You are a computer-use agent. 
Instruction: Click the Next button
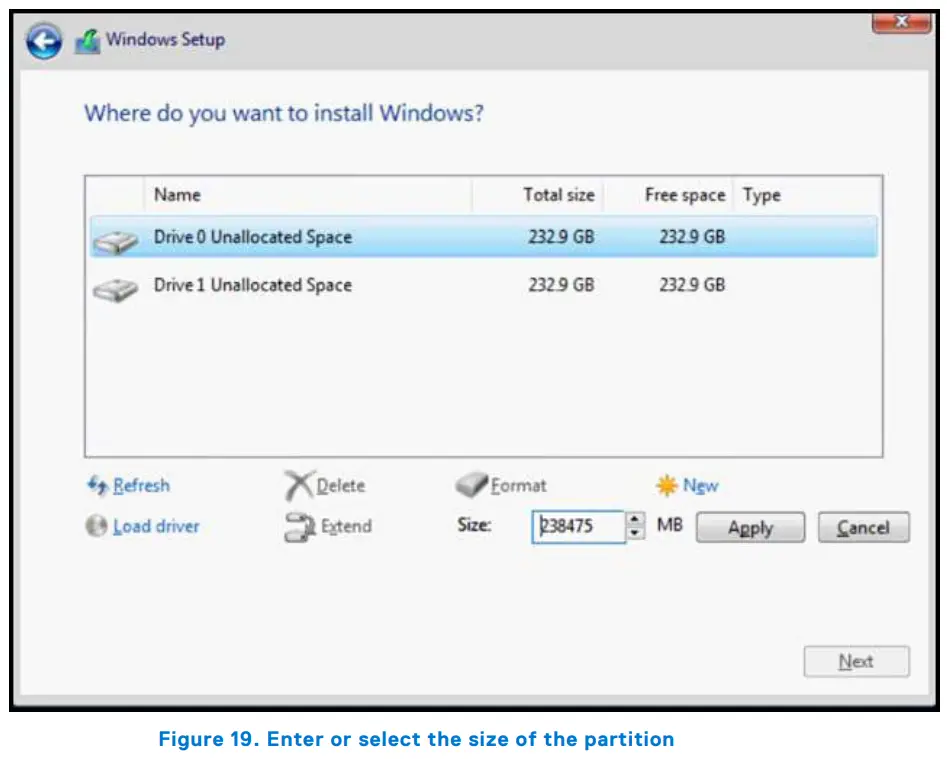point(856,660)
